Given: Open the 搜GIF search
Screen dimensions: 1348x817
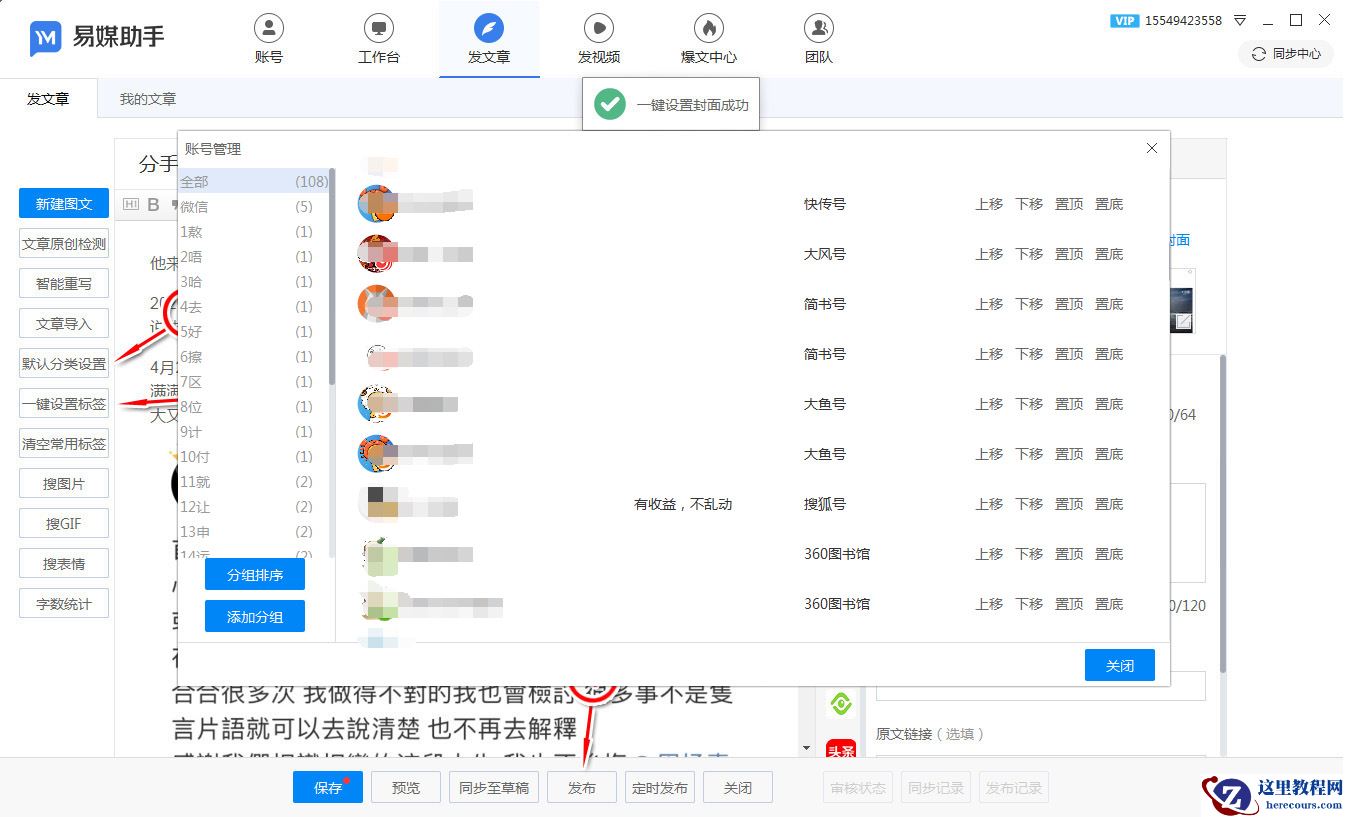Looking at the screenshot, I should tap(64, 524).
